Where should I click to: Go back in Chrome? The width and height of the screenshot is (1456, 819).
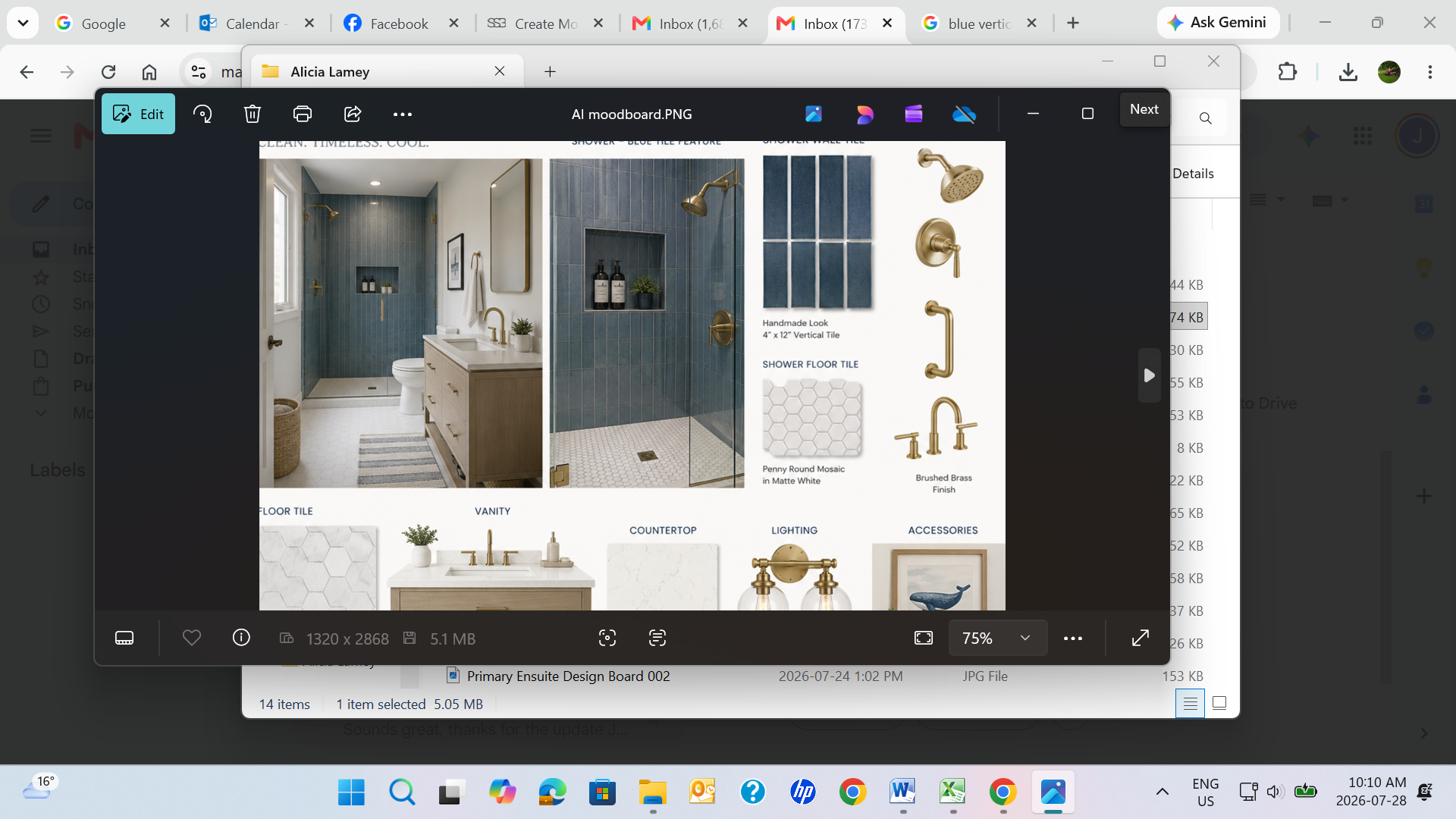pos(27,72)
